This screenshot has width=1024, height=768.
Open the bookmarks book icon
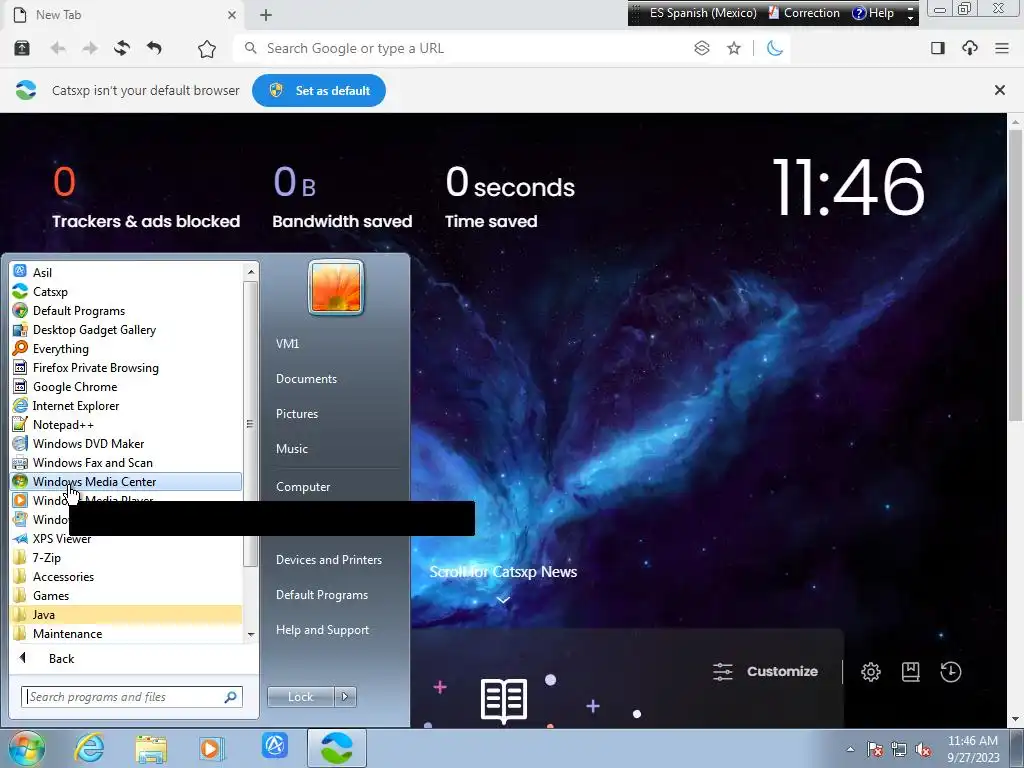pyautogui.click(x=910, y=672)
